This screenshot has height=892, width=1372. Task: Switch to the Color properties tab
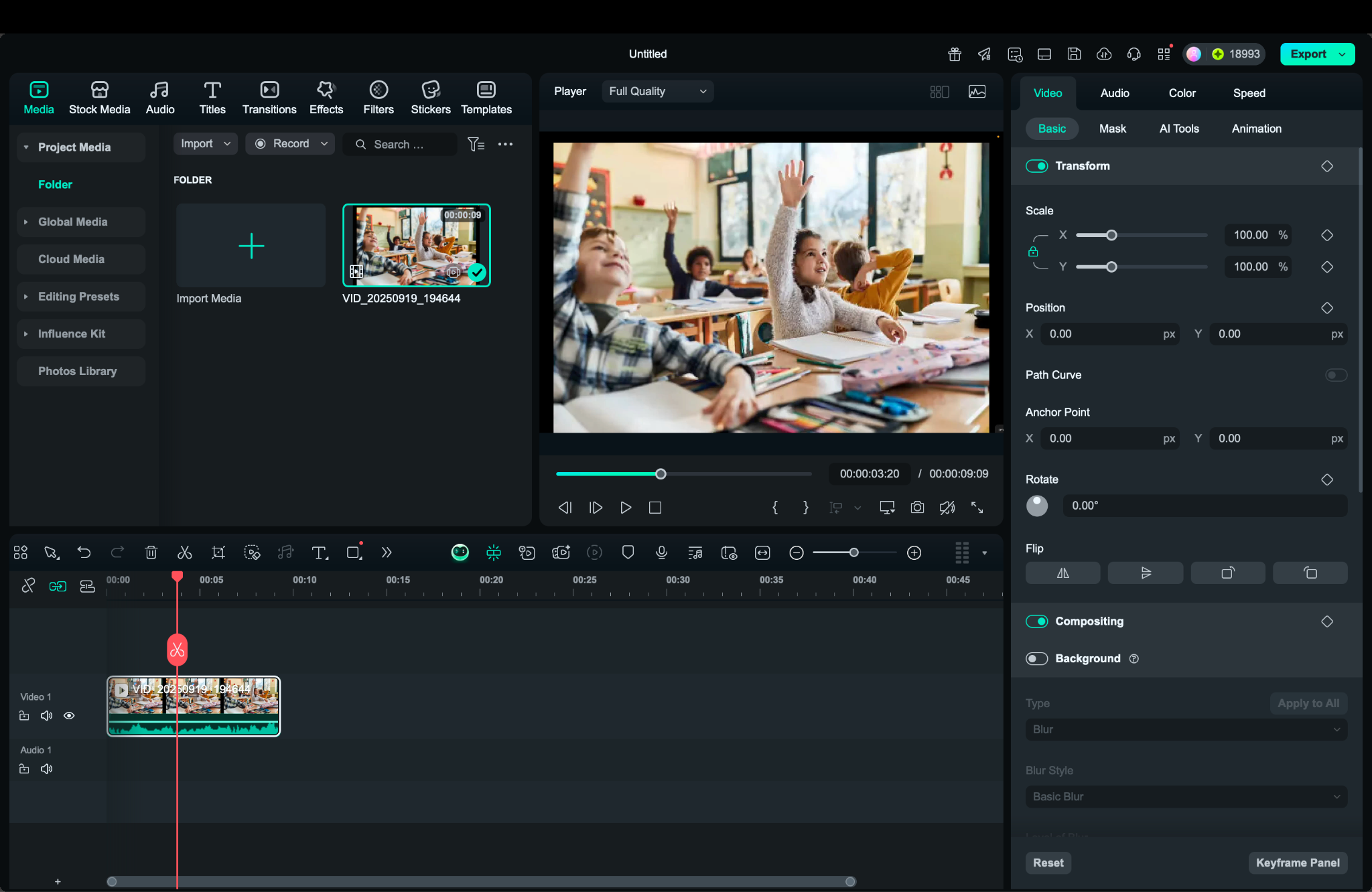[1182, 93]
